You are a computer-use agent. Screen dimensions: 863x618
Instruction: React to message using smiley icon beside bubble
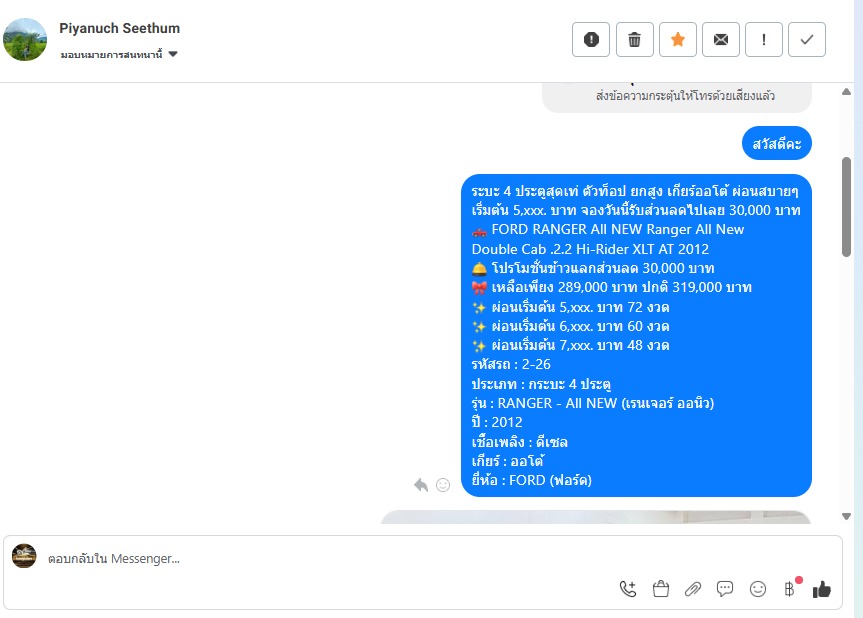pyautogui.click(x=443, y=485)
